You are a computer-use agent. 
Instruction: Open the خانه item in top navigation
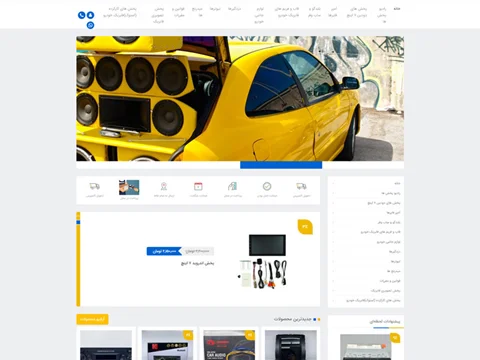pyautogui.click(x=397, y=9)
